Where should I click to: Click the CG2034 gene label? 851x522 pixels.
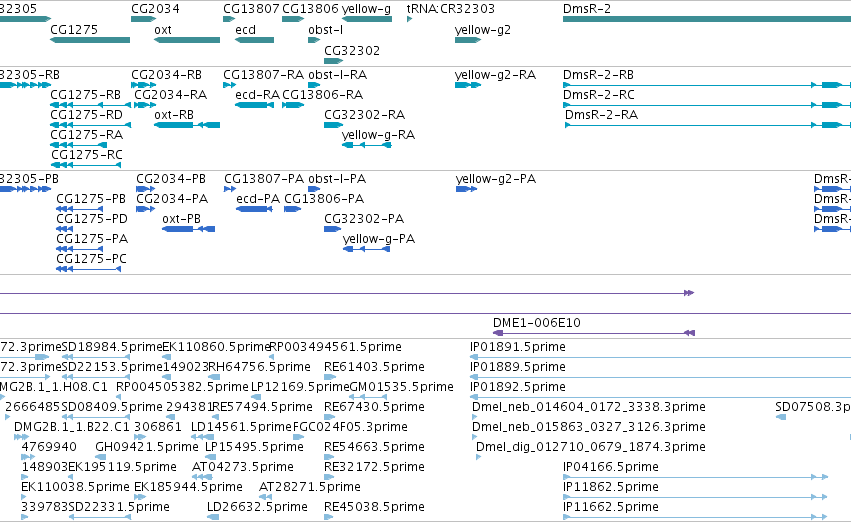click(x=155, y=9)
